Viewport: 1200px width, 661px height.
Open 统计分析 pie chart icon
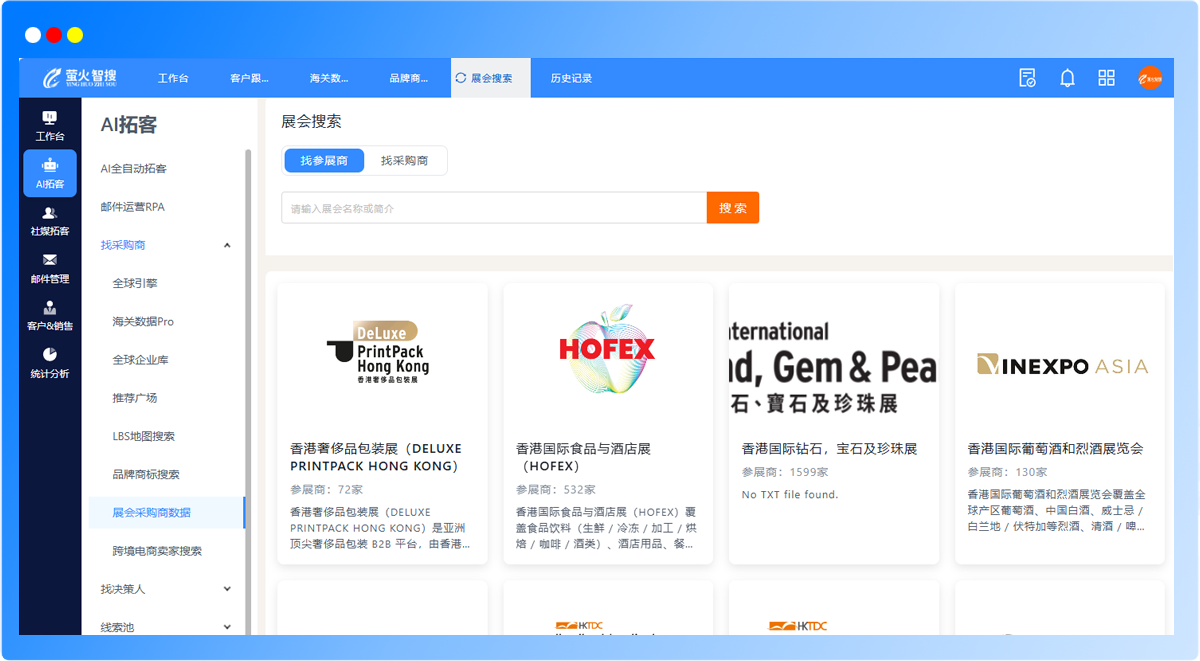(50, 363)
